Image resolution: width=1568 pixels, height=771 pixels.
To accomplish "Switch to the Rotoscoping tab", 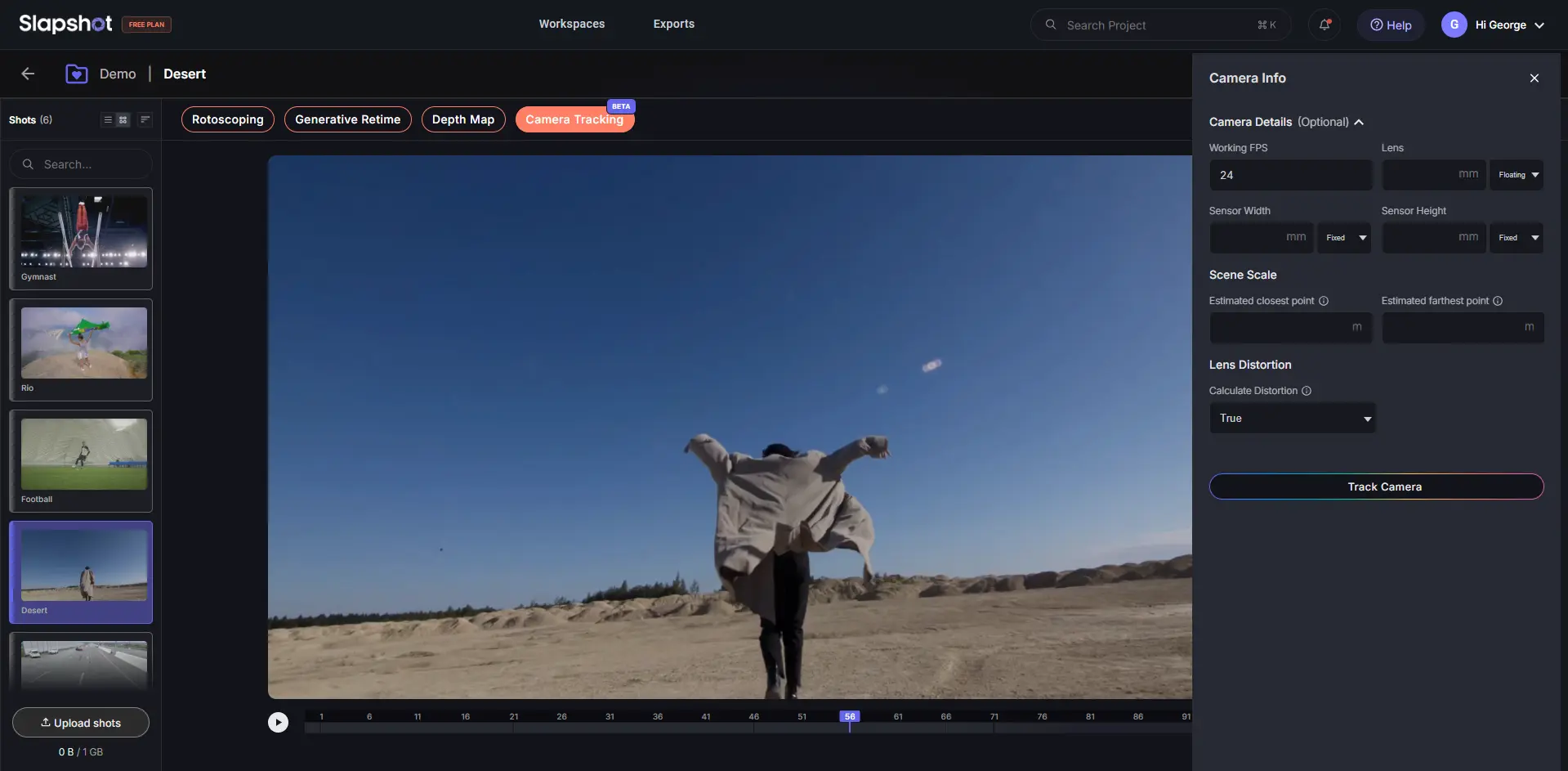I will [x=227, y=119].
